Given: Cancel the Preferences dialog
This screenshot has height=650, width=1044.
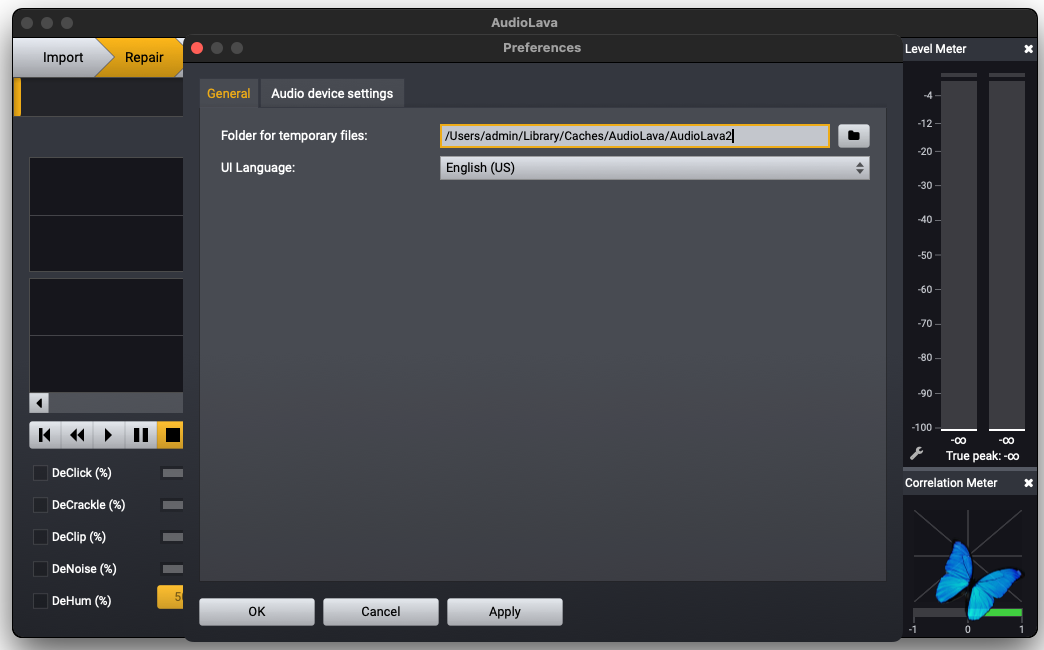Looking at the screenshot, I should coord(381,611).
